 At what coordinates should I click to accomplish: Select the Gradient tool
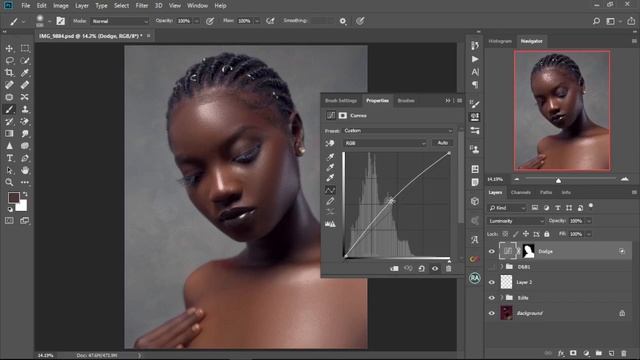click(x=9, y=133)
